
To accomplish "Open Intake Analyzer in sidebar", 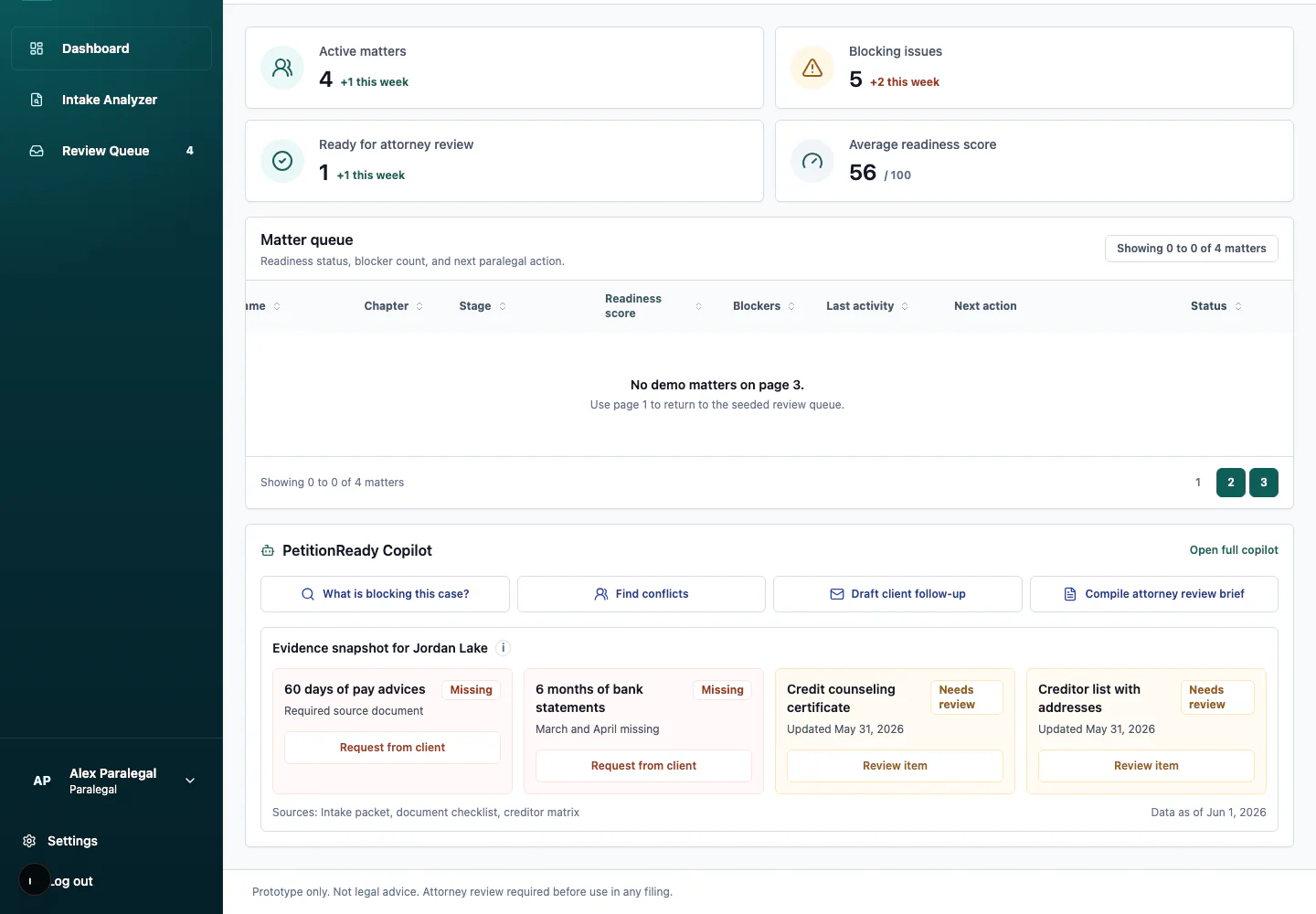I will pyautogui.click(x=111, y=100).
